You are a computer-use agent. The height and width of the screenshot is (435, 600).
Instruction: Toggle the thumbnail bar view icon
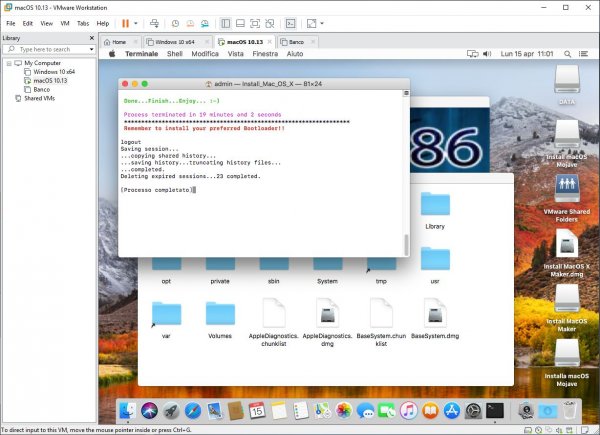click(x=240, y=23)
